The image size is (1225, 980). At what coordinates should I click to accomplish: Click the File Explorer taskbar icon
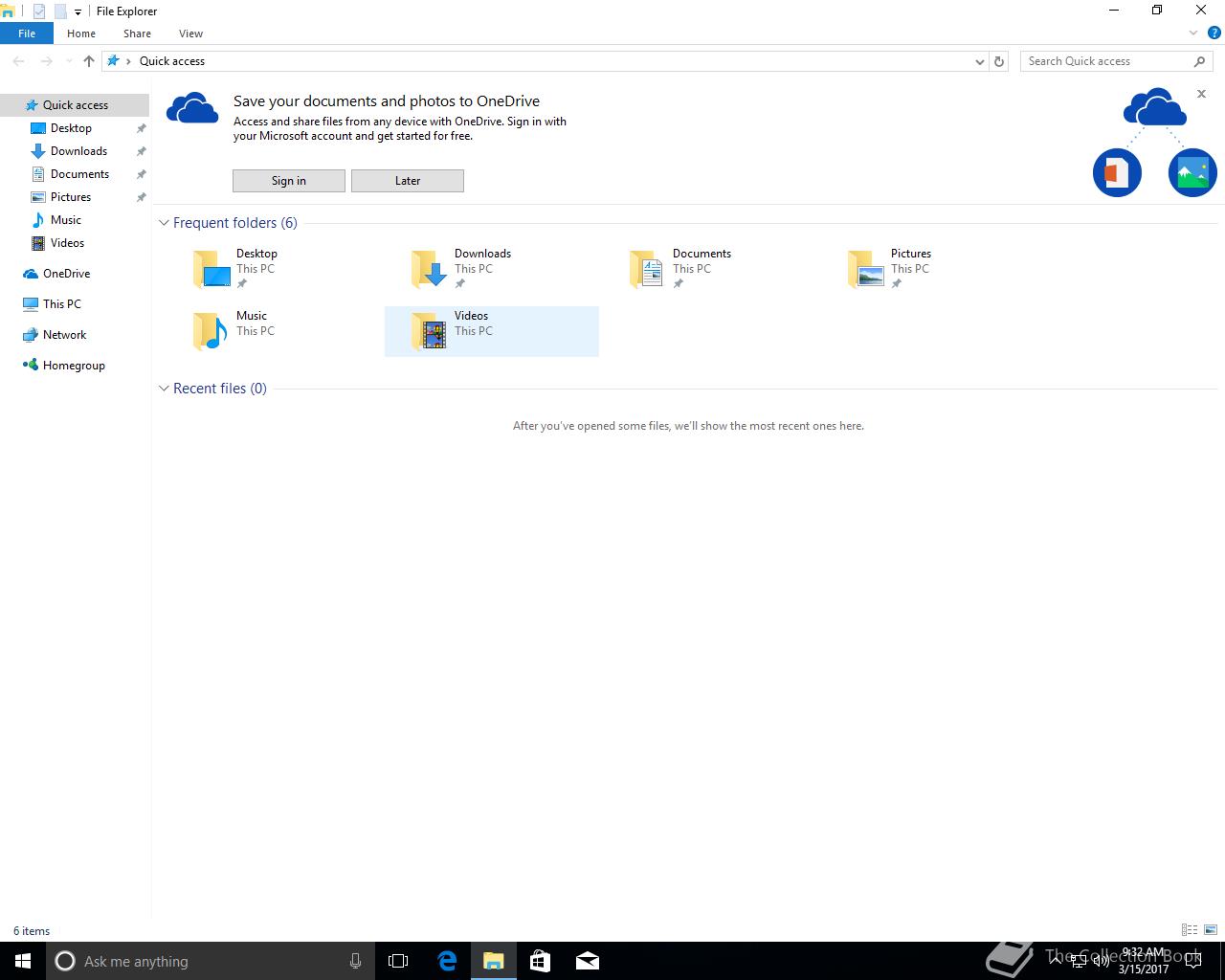[494, 961]
